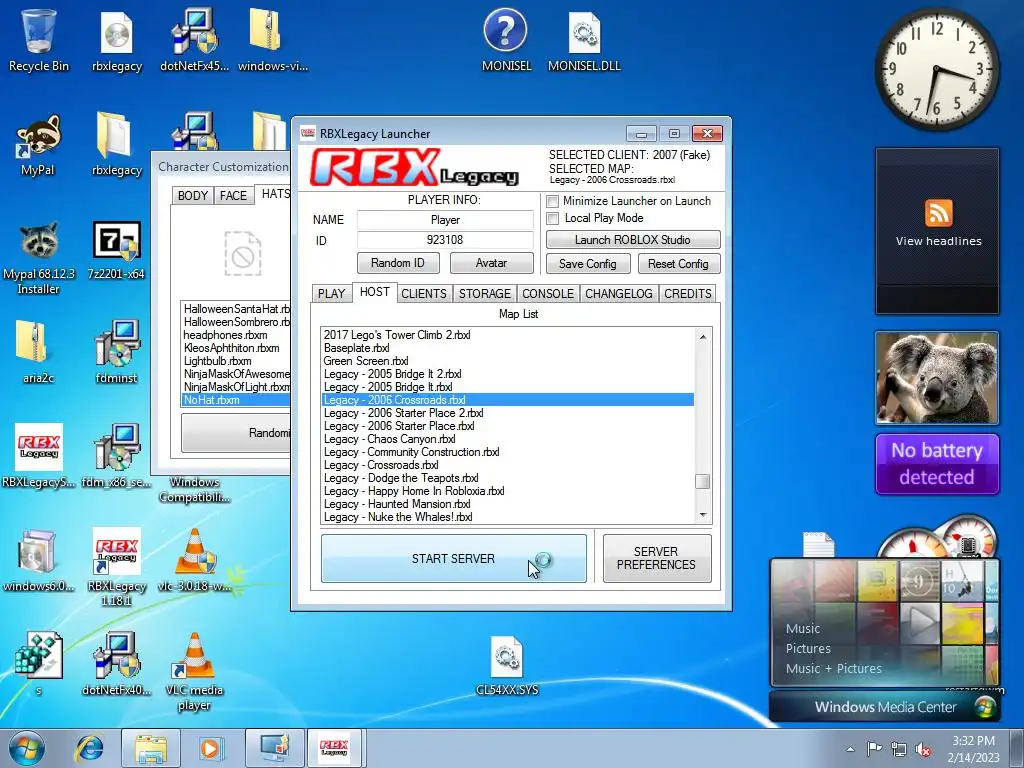Click the muted volume tray icon

click(x=923, y=749)
